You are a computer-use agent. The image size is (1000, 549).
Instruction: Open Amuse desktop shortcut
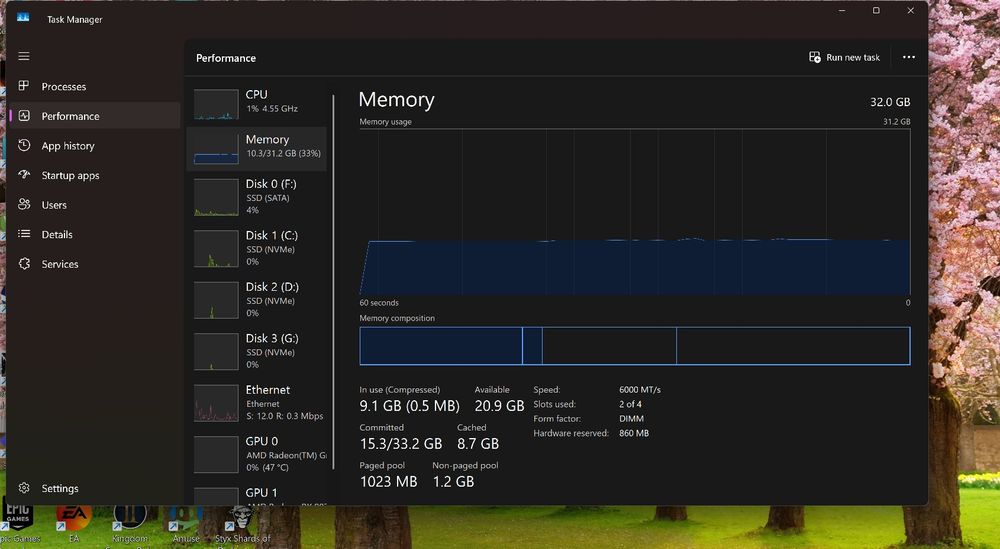(186, 524)
